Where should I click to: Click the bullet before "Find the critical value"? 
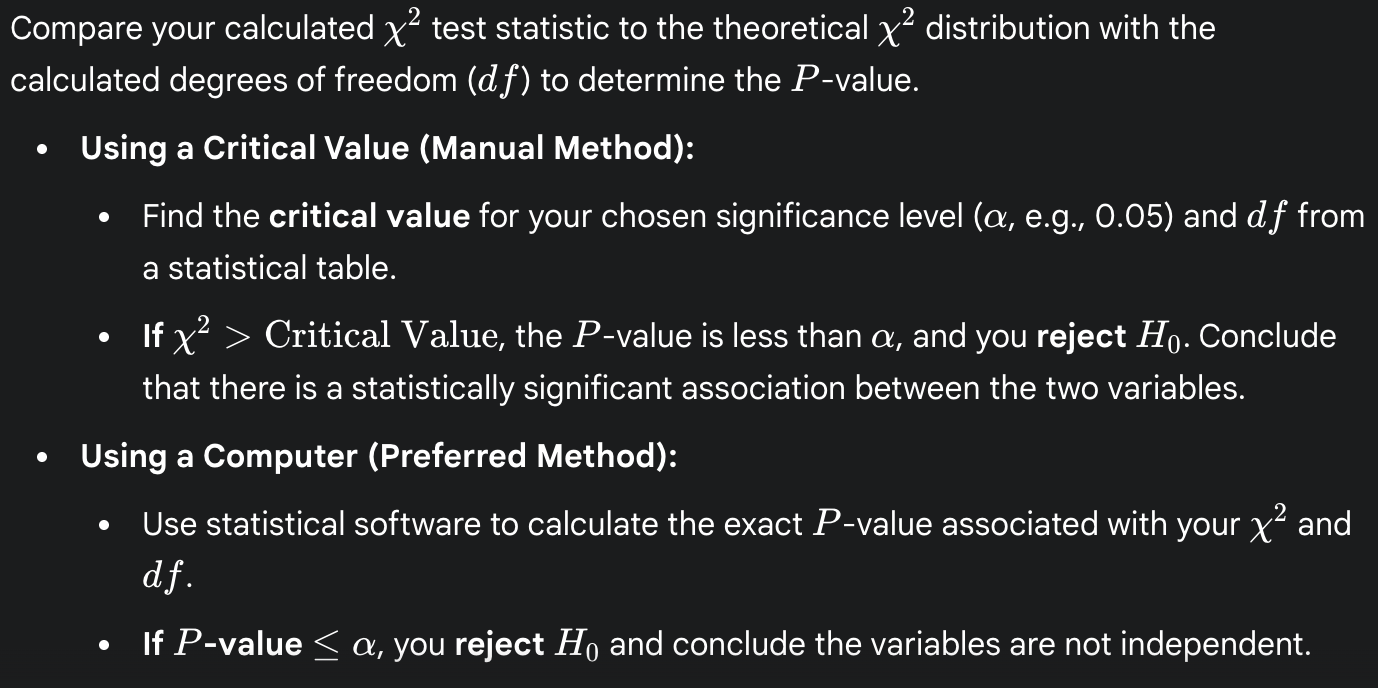pos(104,218)
